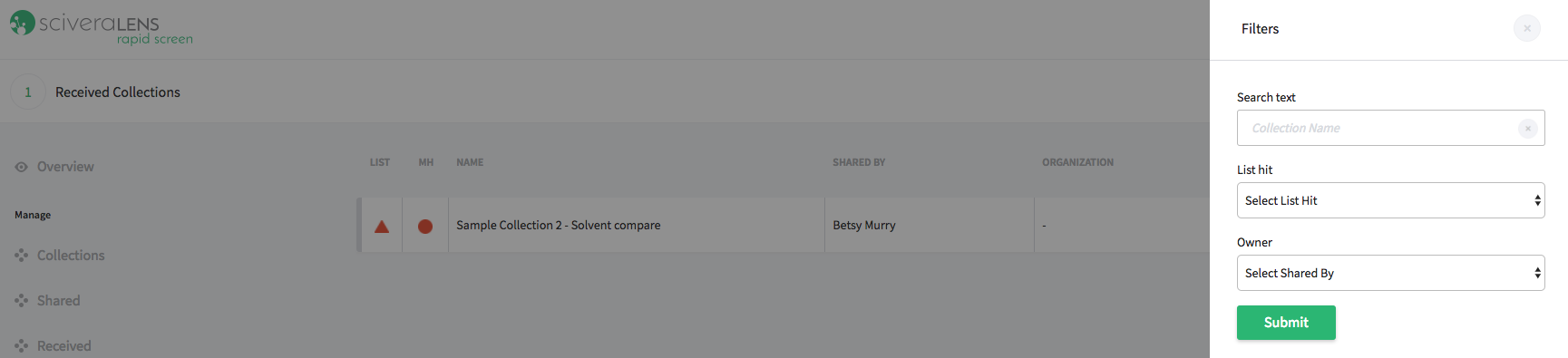The width and height of the screenshot is (1568, 358).
Task: Clear the Collection Name search field
Action: click(1528, 128)
